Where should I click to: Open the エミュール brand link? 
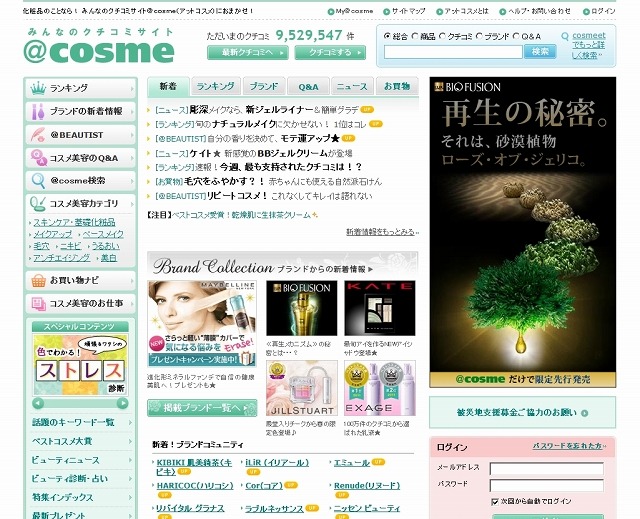(351, 463)
